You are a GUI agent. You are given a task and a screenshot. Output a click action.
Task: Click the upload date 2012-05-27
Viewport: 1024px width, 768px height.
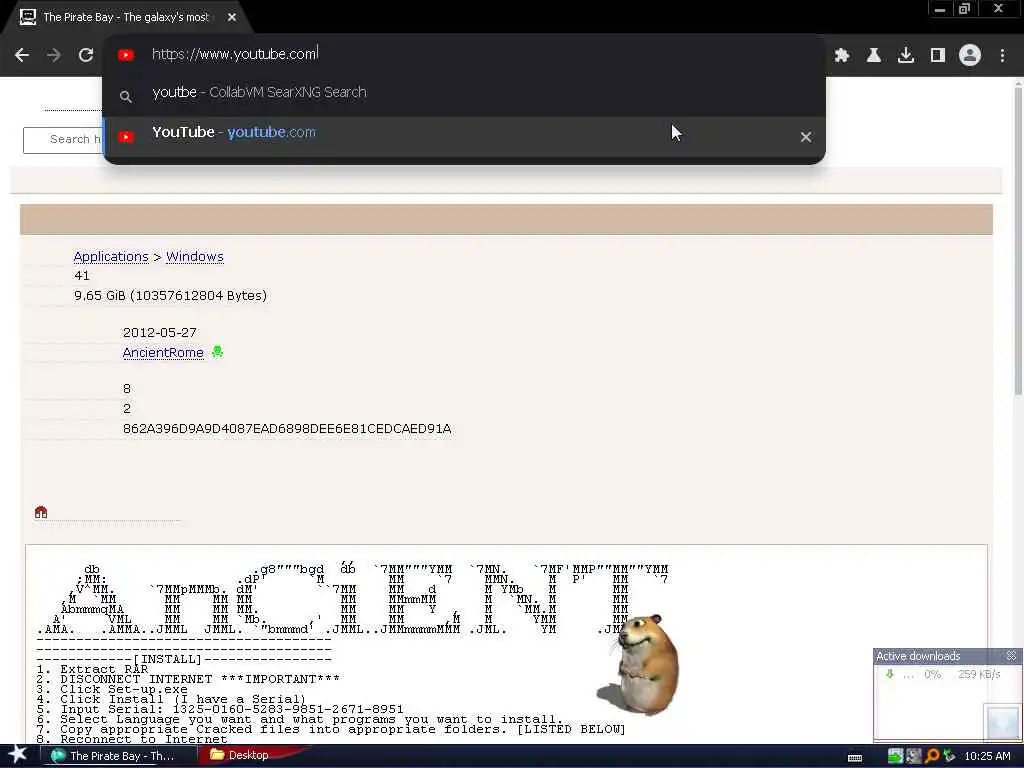pyautogui.click(x=159, y=332)
